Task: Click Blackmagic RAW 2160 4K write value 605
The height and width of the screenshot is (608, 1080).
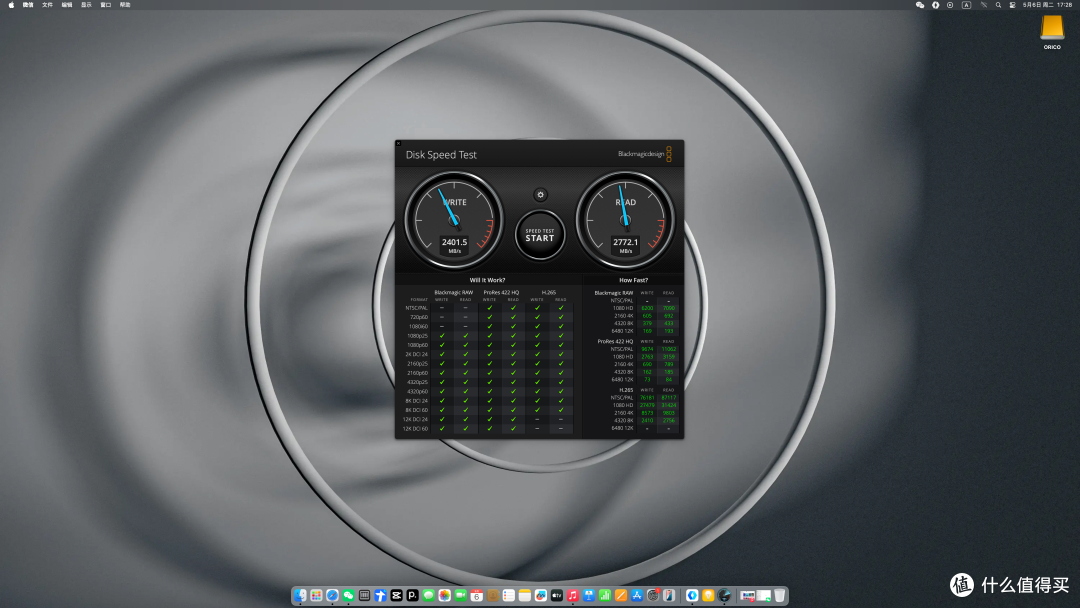Action: 647,316
